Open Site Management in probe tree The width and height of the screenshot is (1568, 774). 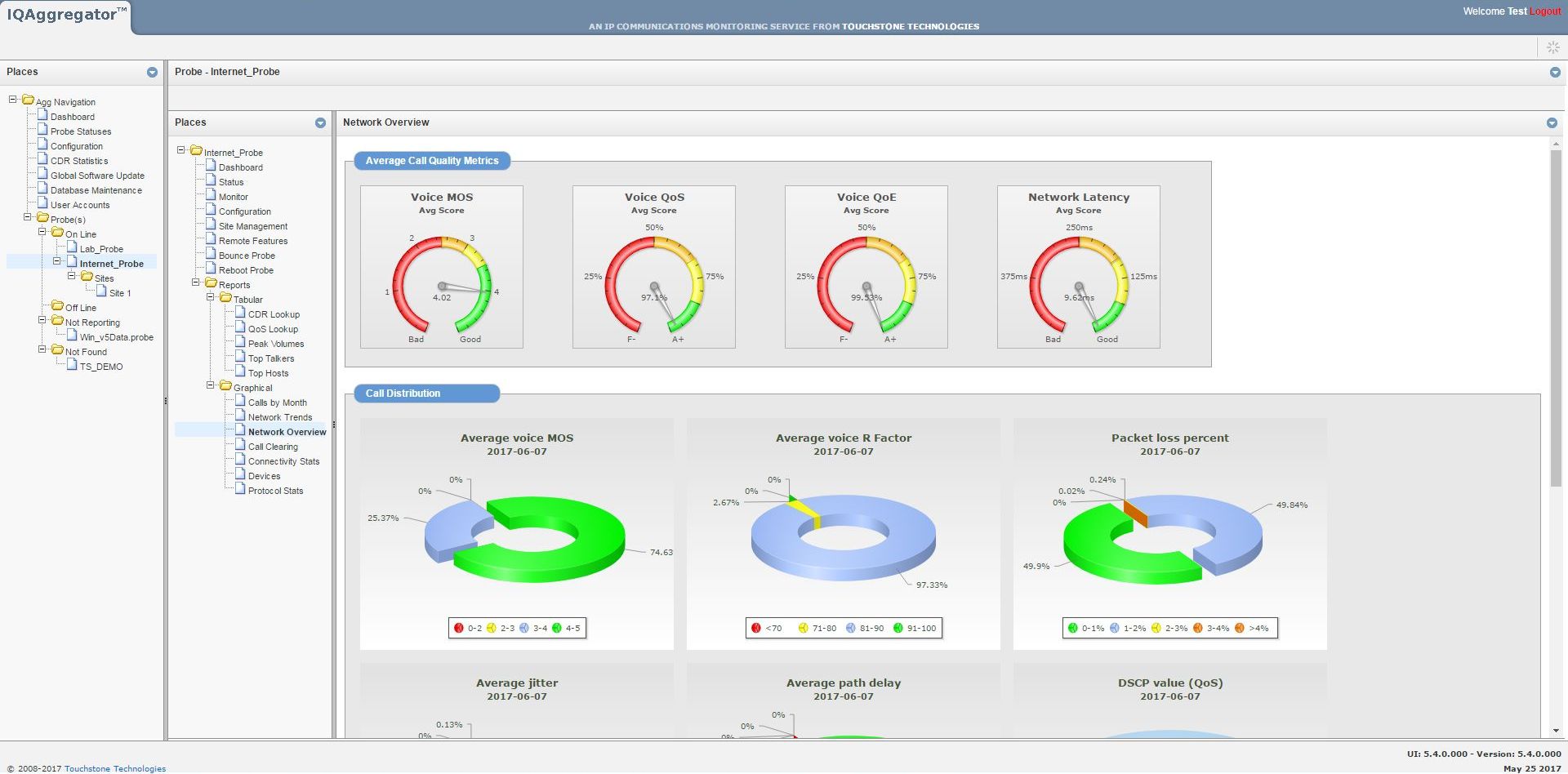(x=253, y=226)
